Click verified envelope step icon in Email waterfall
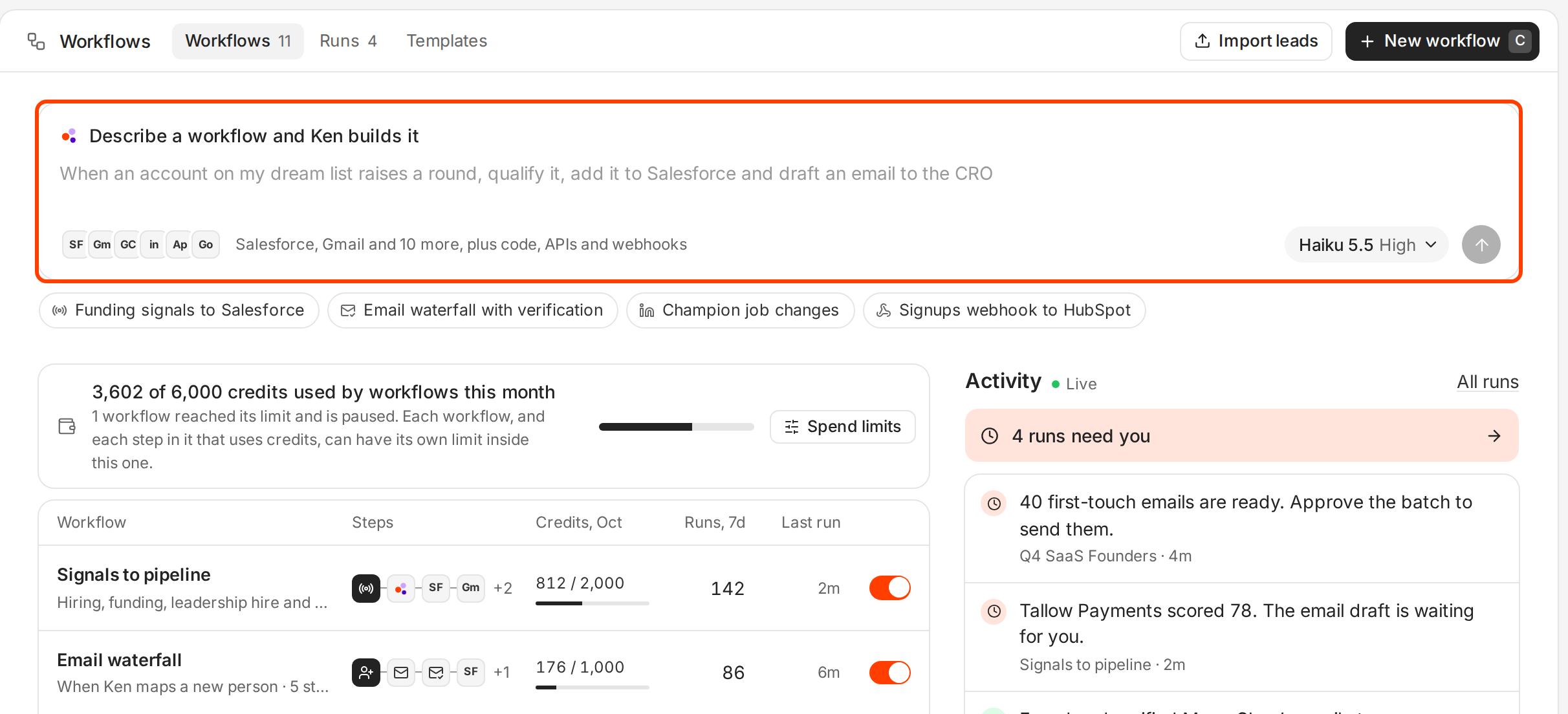This screenshot has width=1568, height=714. tap(436, 672)
